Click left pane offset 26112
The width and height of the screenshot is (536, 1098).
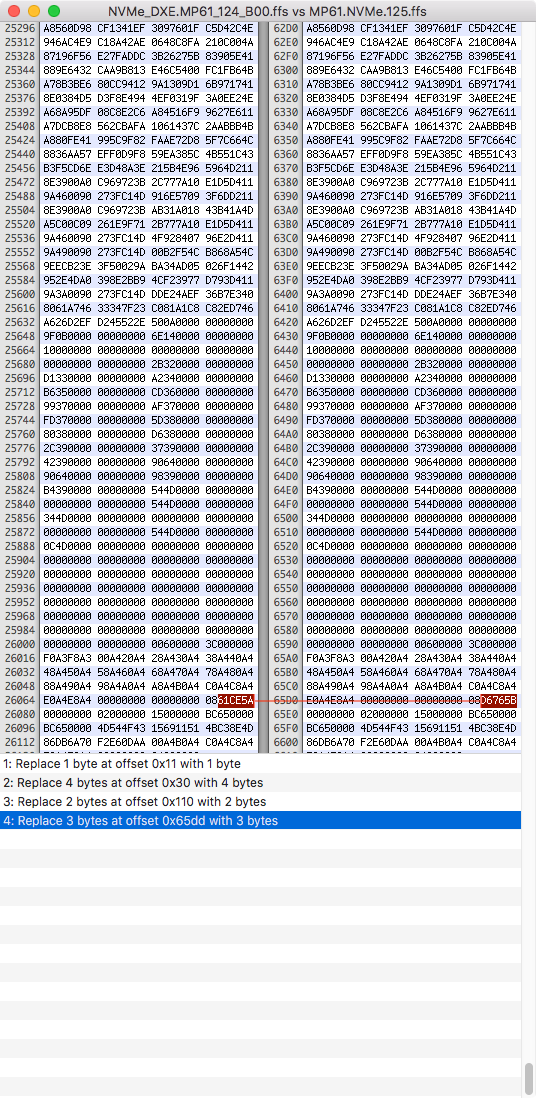tap(20, 742)
